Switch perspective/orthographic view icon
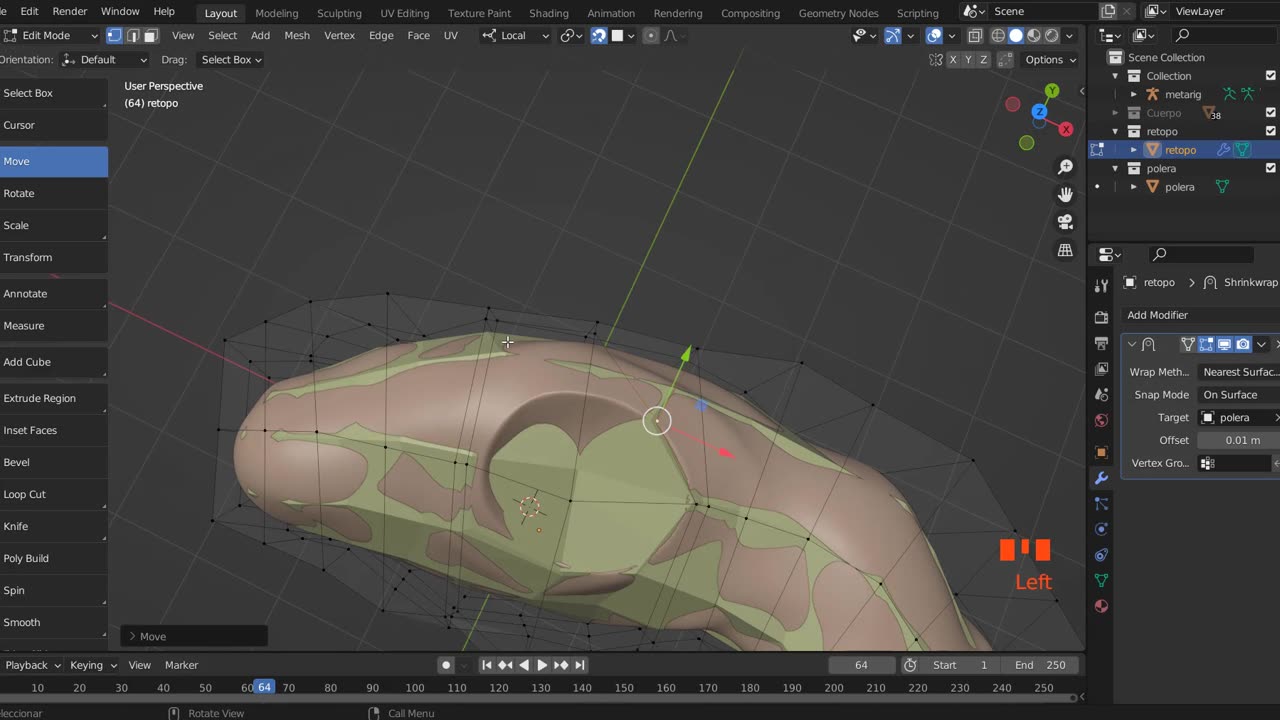 pos(1065,250)
